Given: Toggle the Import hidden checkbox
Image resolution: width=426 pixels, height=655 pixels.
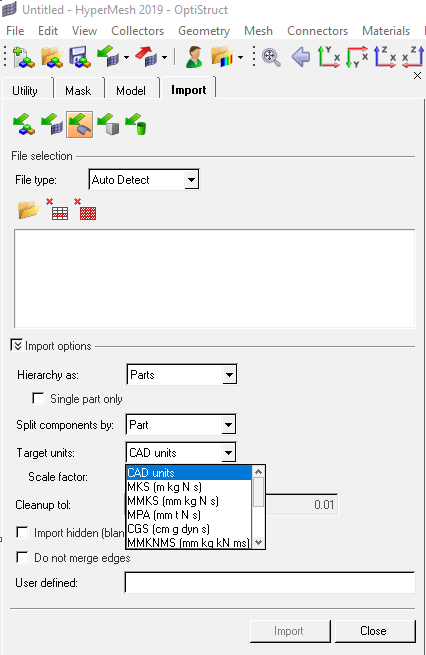Looking at the screenshot, I should click(22, 532).
